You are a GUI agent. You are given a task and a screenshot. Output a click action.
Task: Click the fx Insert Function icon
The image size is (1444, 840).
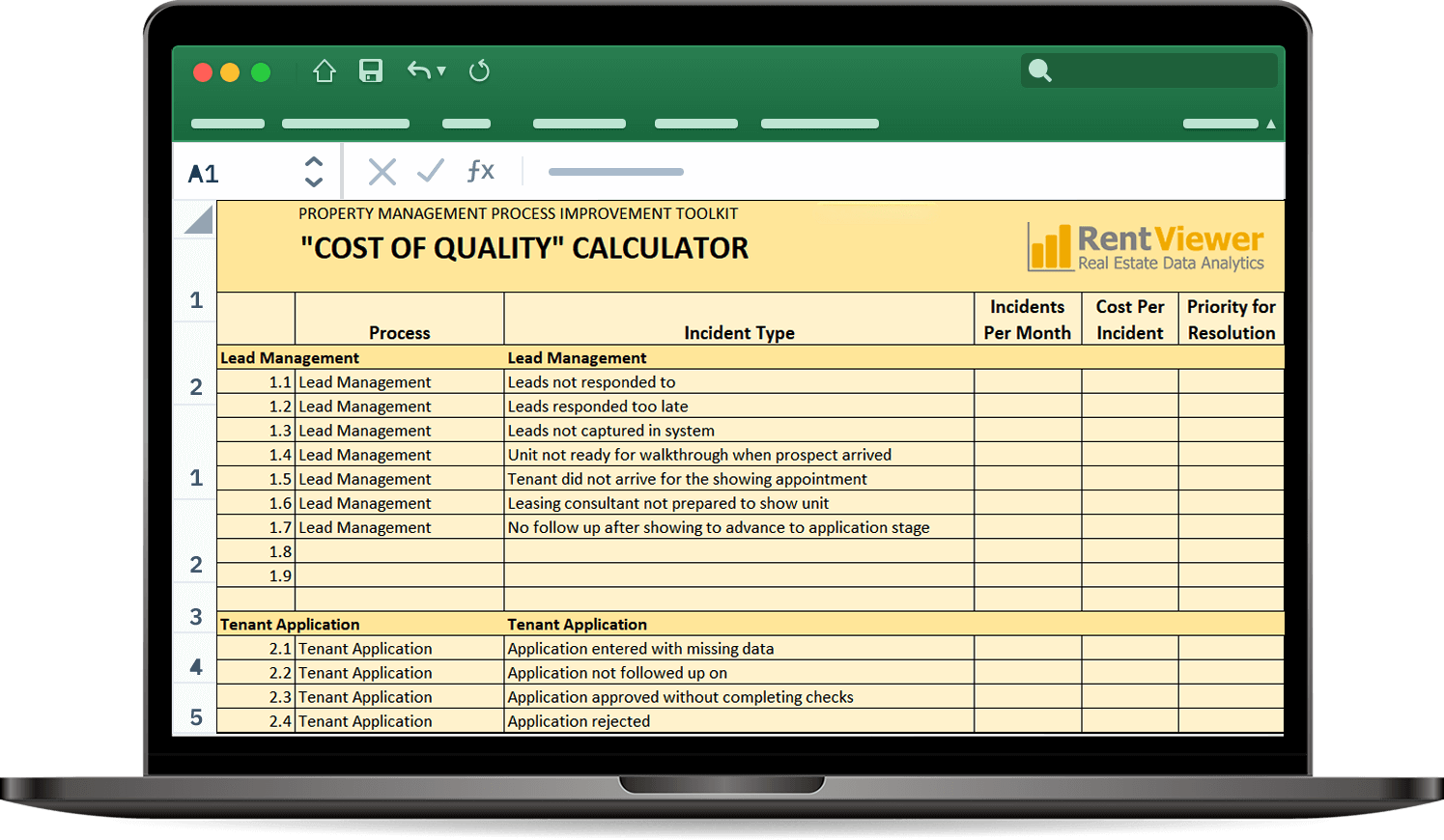[480, 172]
